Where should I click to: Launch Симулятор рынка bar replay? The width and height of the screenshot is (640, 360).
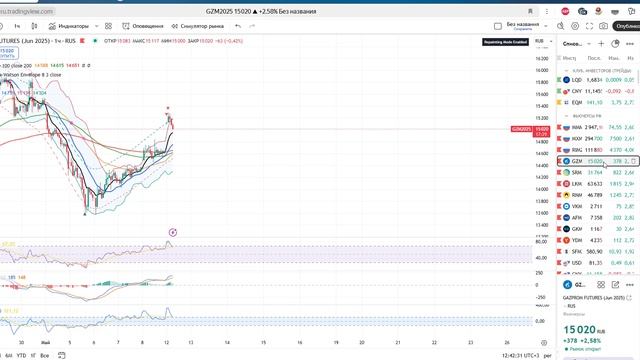click(x=198, y=26)
